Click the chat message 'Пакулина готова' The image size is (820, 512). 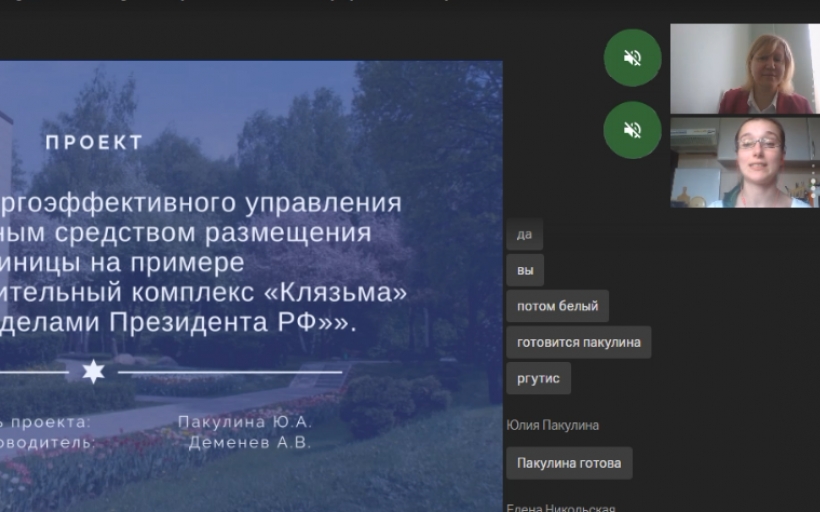[x=569, y=463]
